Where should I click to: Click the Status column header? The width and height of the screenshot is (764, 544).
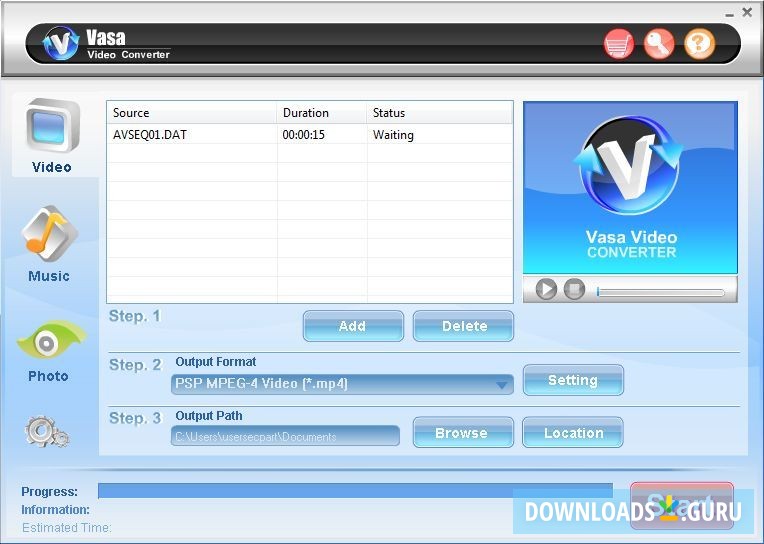(x=439, y=113)
